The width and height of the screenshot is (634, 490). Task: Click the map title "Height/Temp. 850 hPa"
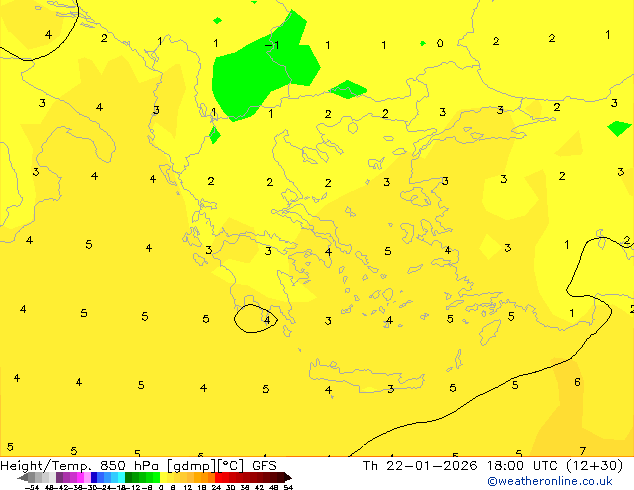(x=80, y=465)
